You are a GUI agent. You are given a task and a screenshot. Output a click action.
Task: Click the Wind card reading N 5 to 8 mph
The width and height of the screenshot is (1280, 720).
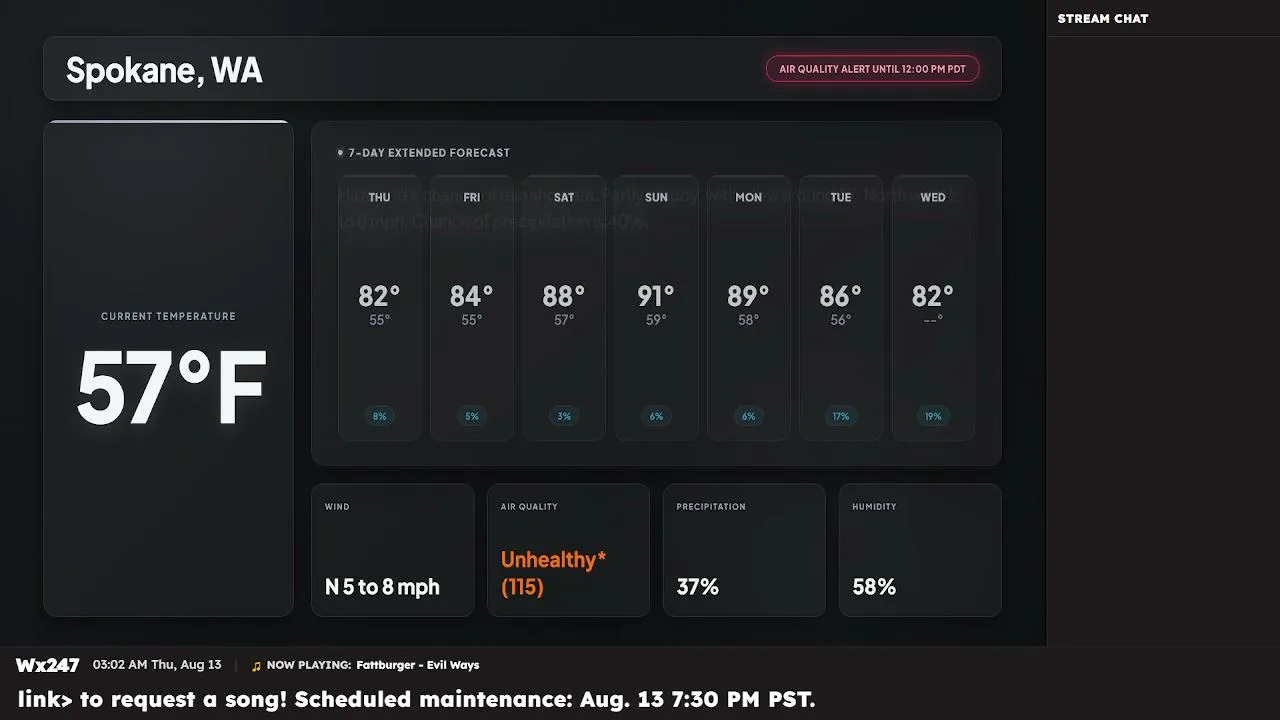pyautogui.click(x=393, y=550)
